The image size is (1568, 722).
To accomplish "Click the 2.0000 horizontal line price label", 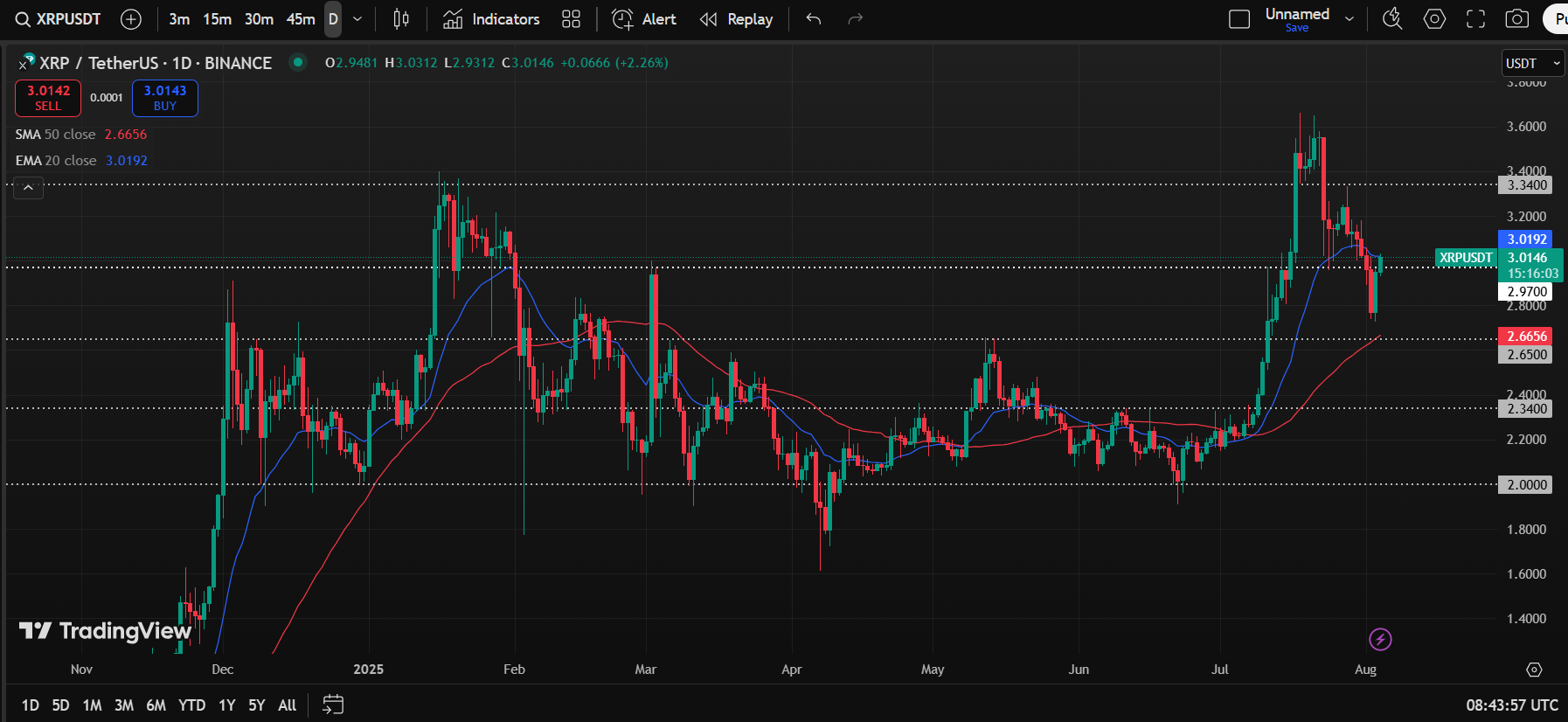I will coord(1525,485).
